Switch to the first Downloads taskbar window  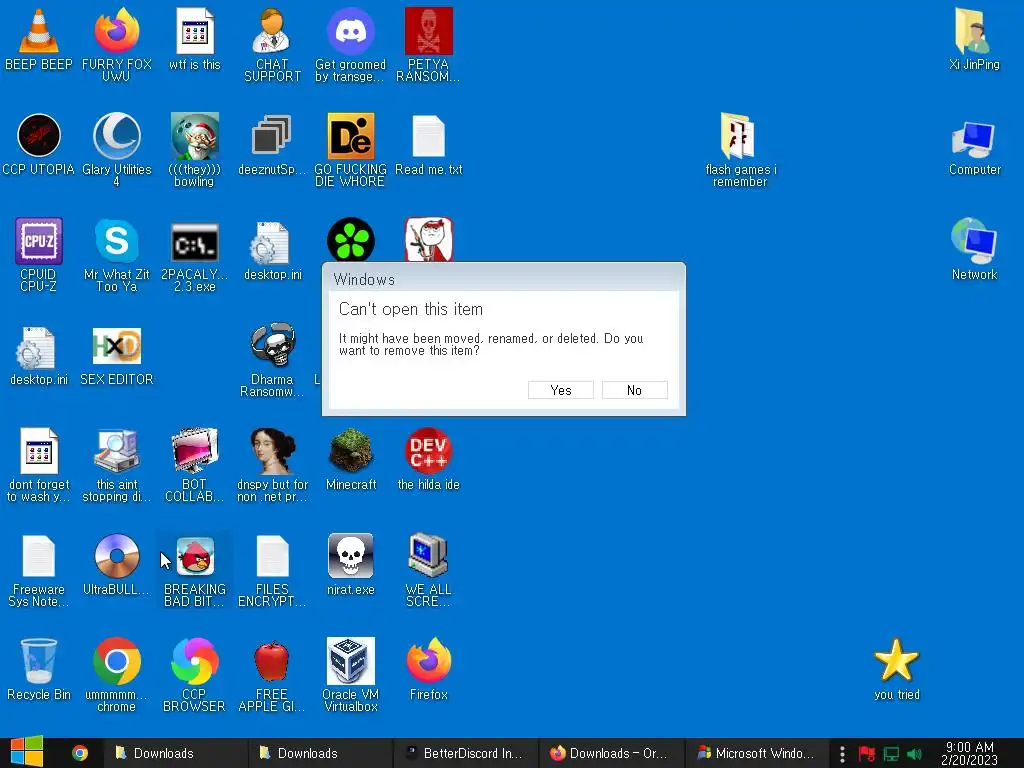click(175, 753)
